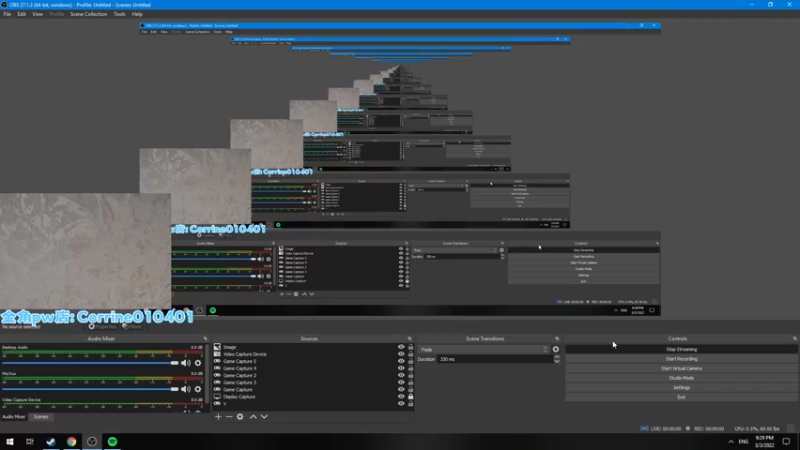Viewport: 800px width, 450px height.
Task: Click Stop Streaming button
Action: pyautogui.click(x=681, y=349)
